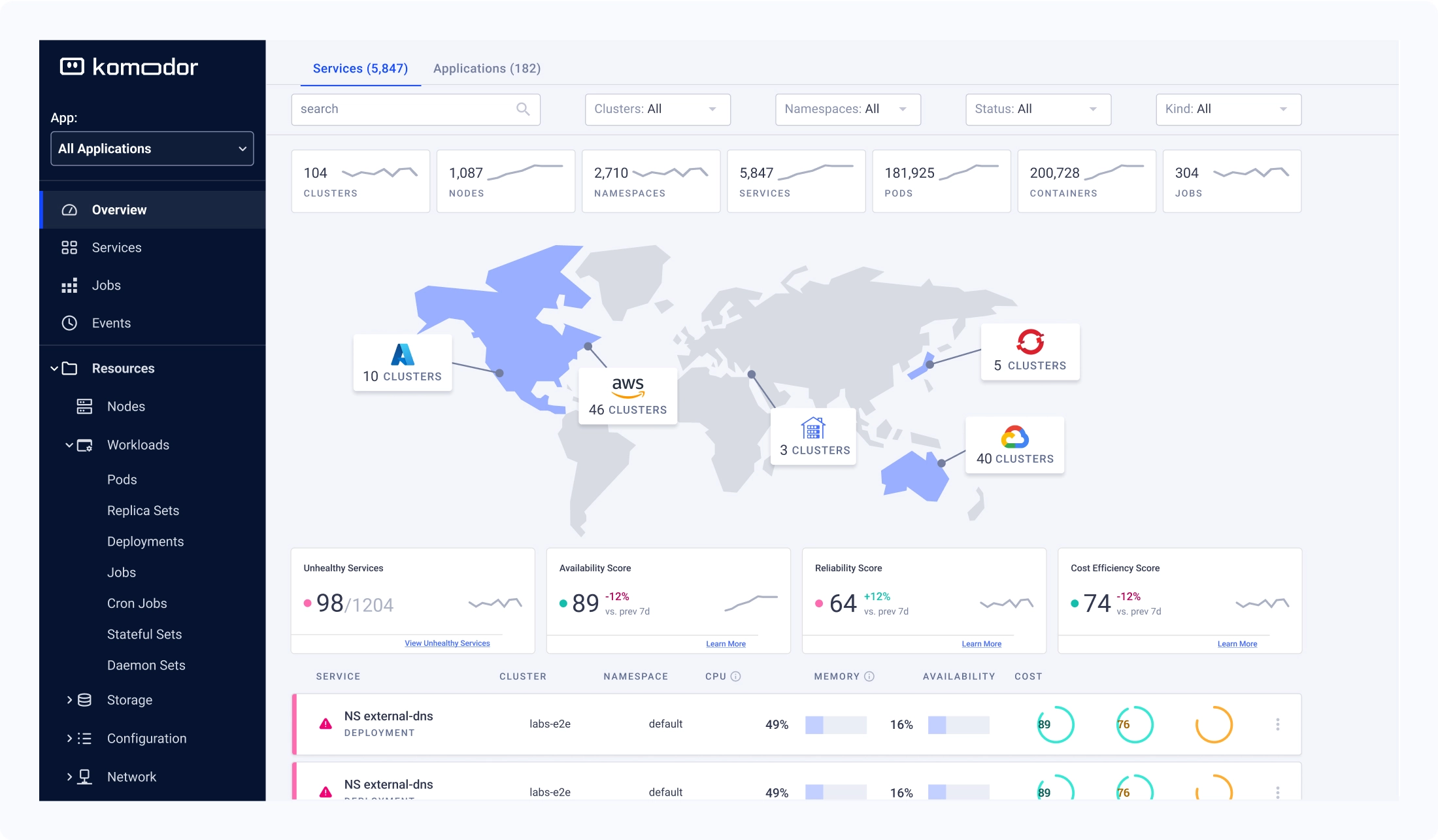Click the 304 Jobs stat card
The image size is (1438, 840).
point(1231,181)
